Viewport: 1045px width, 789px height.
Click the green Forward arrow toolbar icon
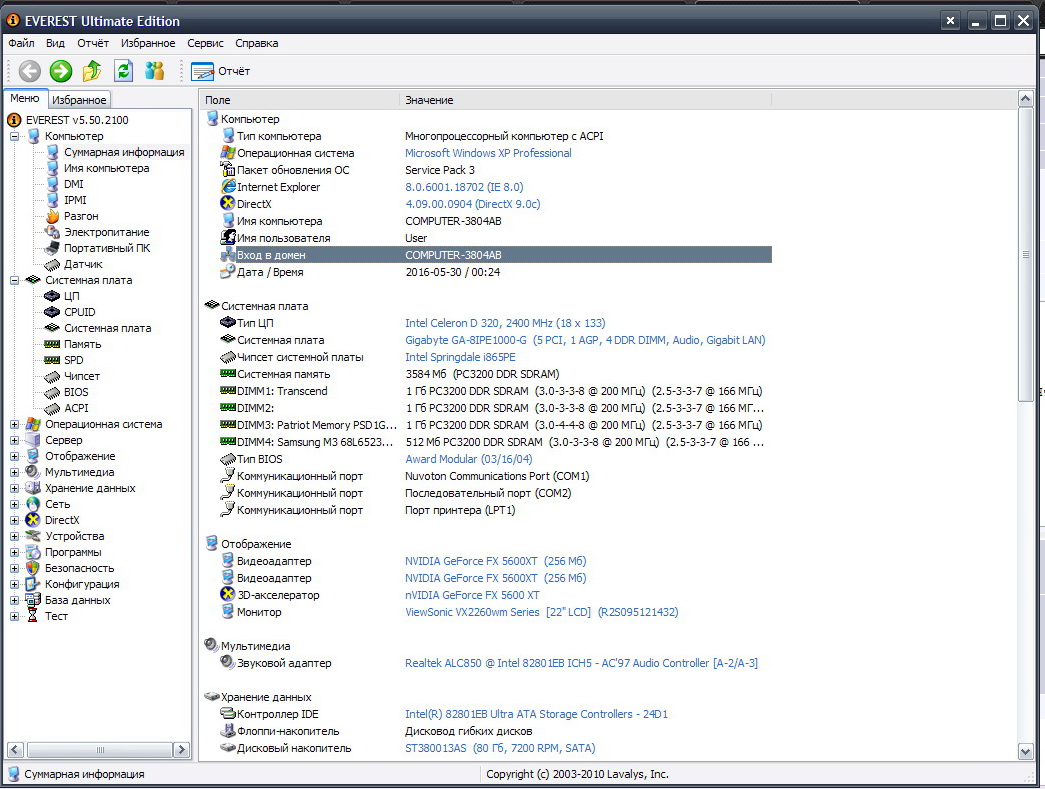pos(61,71)
